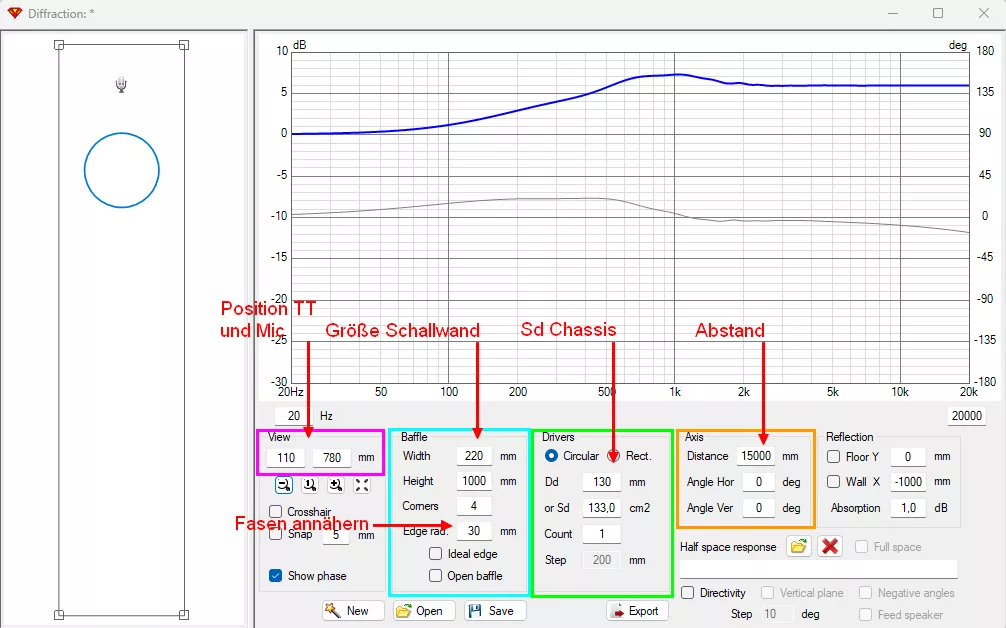Screen dimensions: 1006x628
Task: Click the zoom out magnifier icon
Action: [283, 485]
